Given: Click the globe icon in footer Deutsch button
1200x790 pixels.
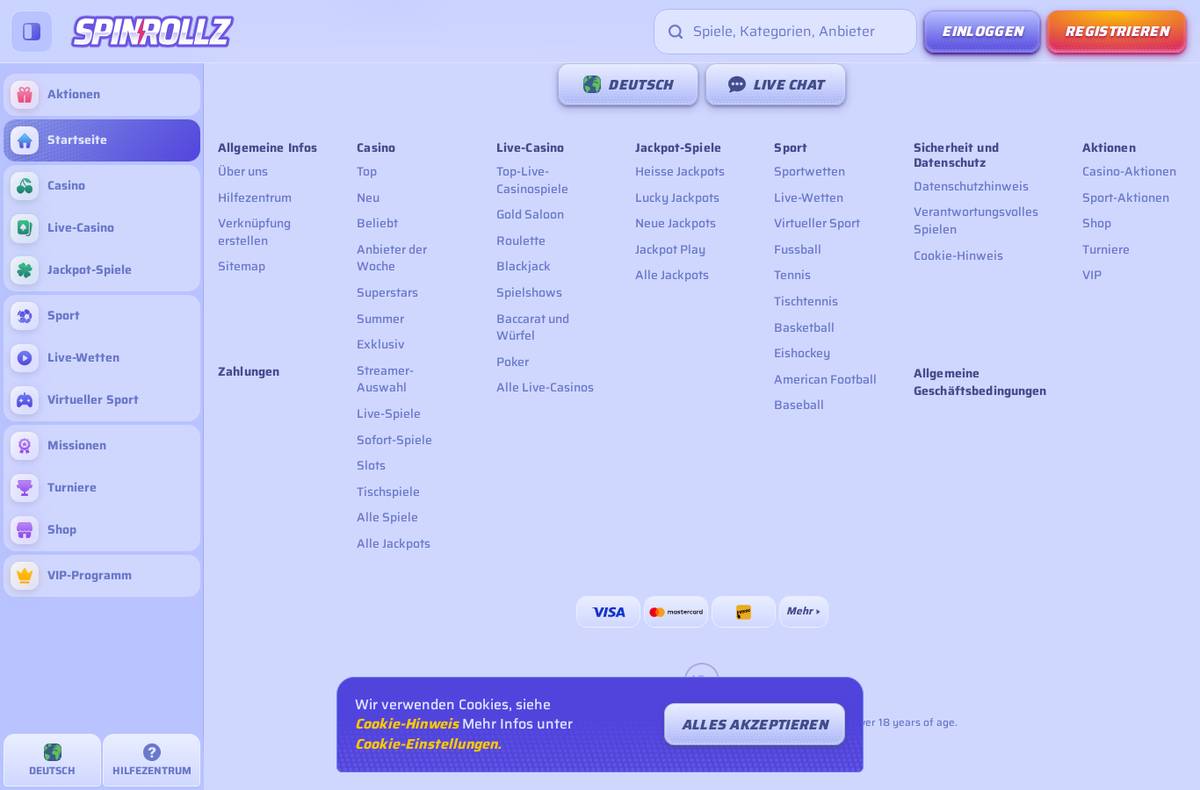Looking at the screenshot, I should (592, 85).
